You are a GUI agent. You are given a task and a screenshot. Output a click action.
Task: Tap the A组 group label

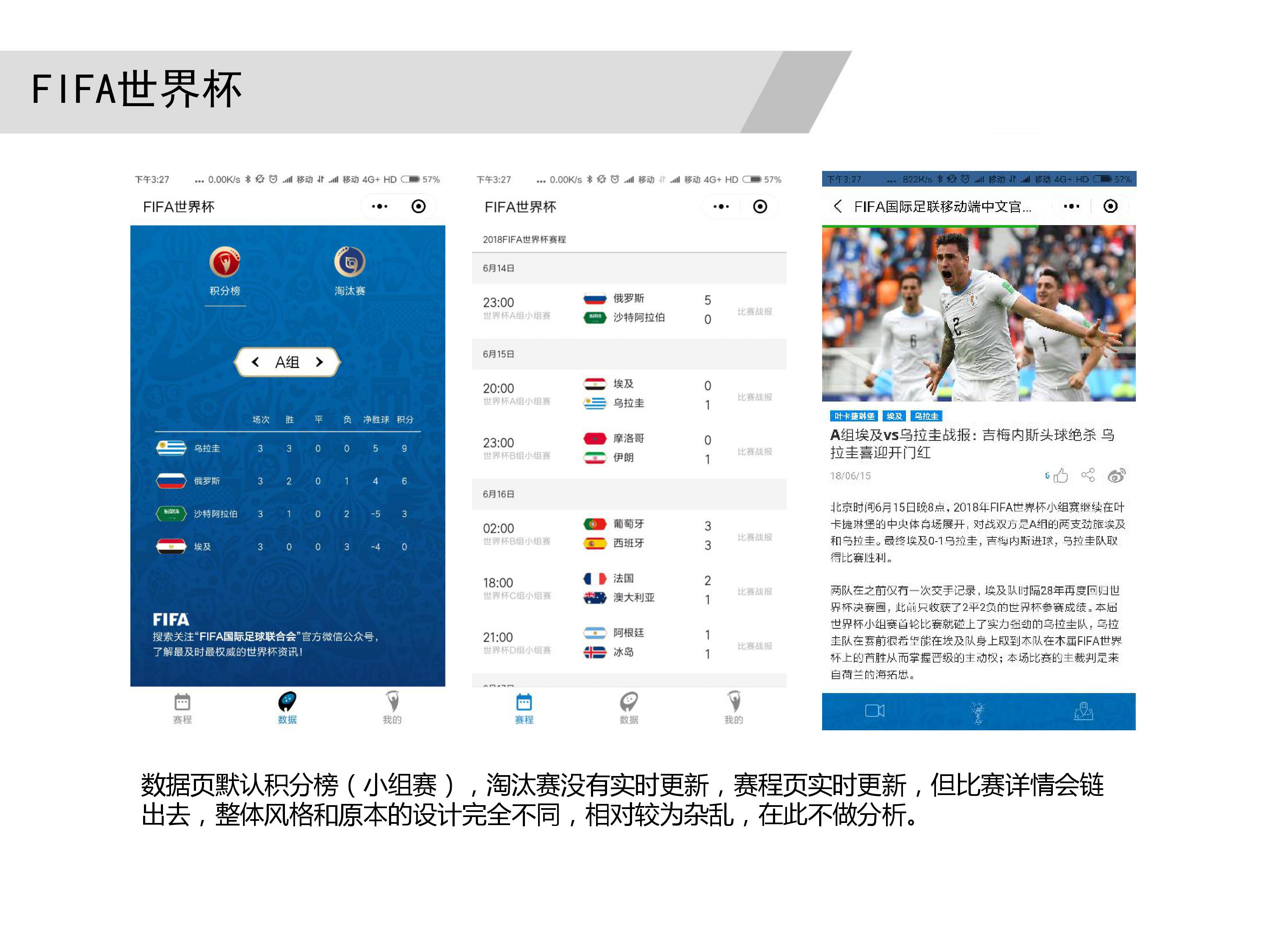click(287, 362)
